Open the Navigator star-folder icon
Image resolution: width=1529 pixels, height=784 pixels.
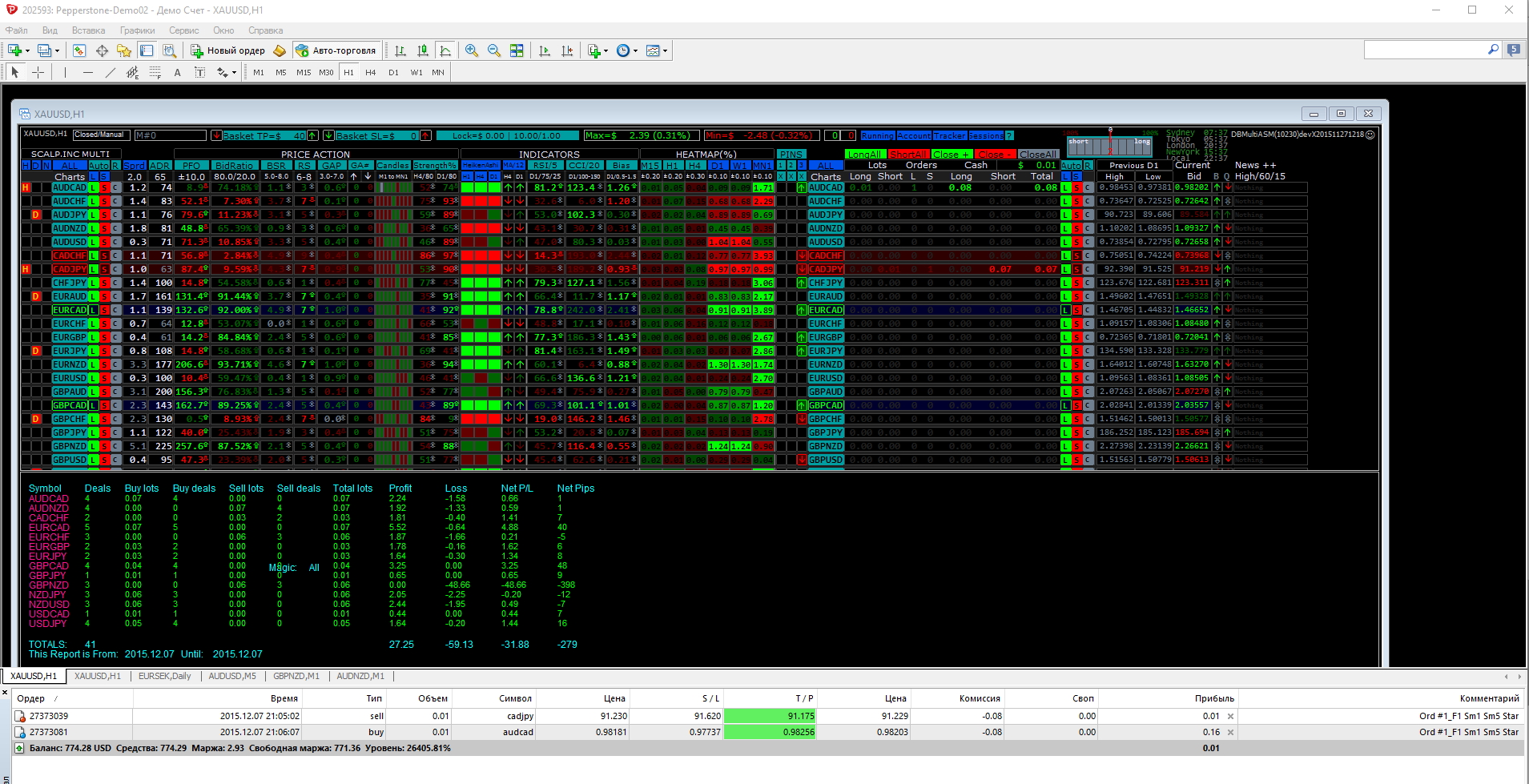pyautogui.click(x=124, y=50)
